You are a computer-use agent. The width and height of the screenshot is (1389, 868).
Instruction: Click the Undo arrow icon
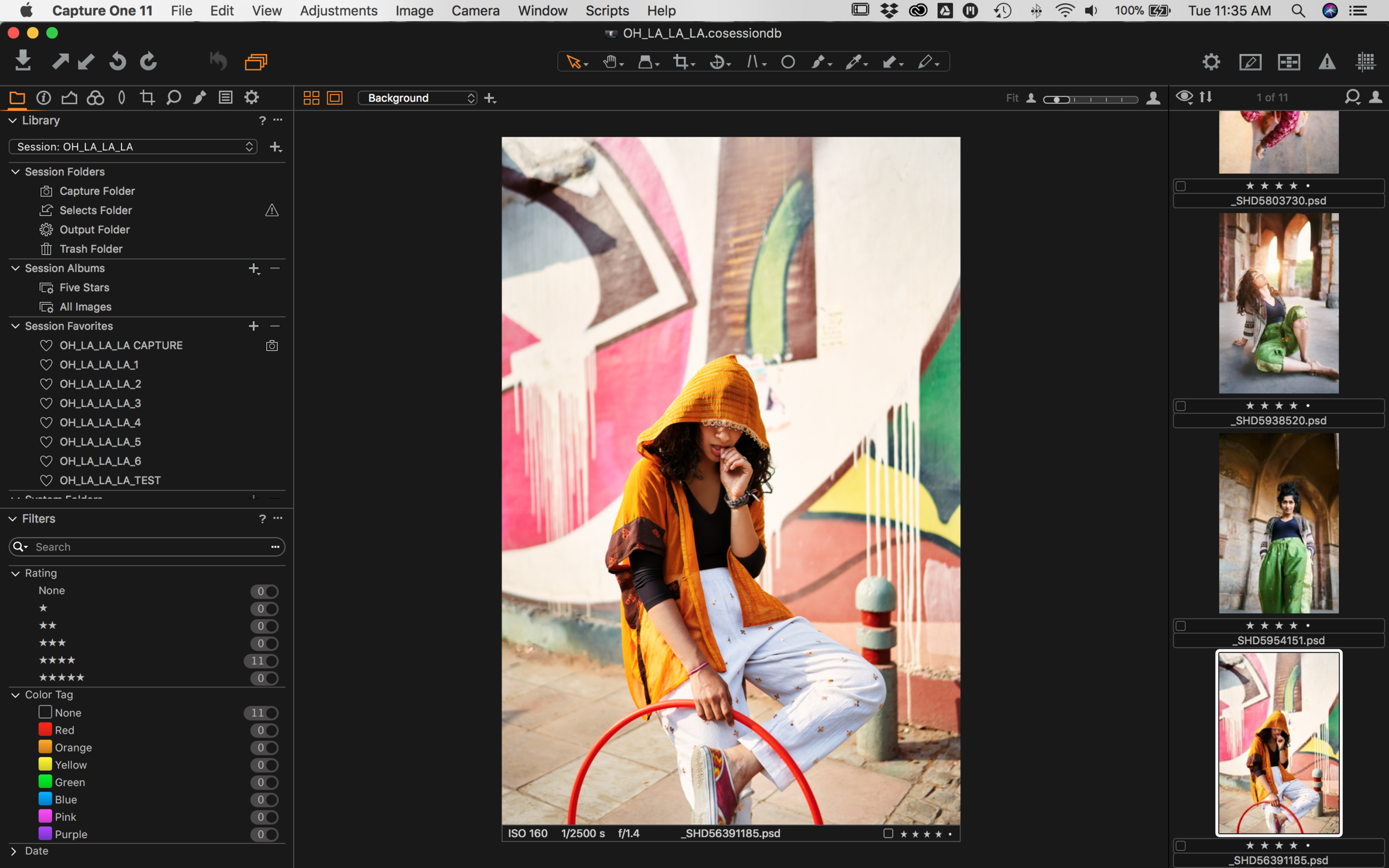point(219,61)
